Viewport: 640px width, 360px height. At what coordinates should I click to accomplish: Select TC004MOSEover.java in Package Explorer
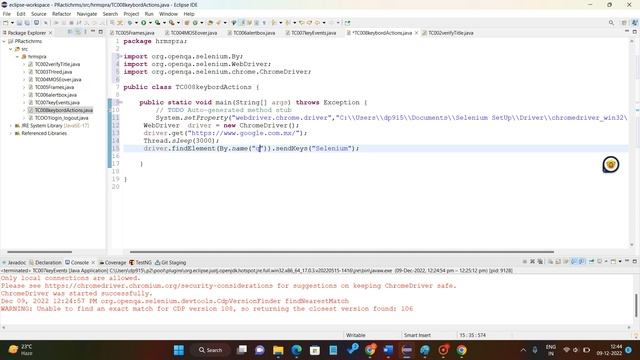click(58, 80)
